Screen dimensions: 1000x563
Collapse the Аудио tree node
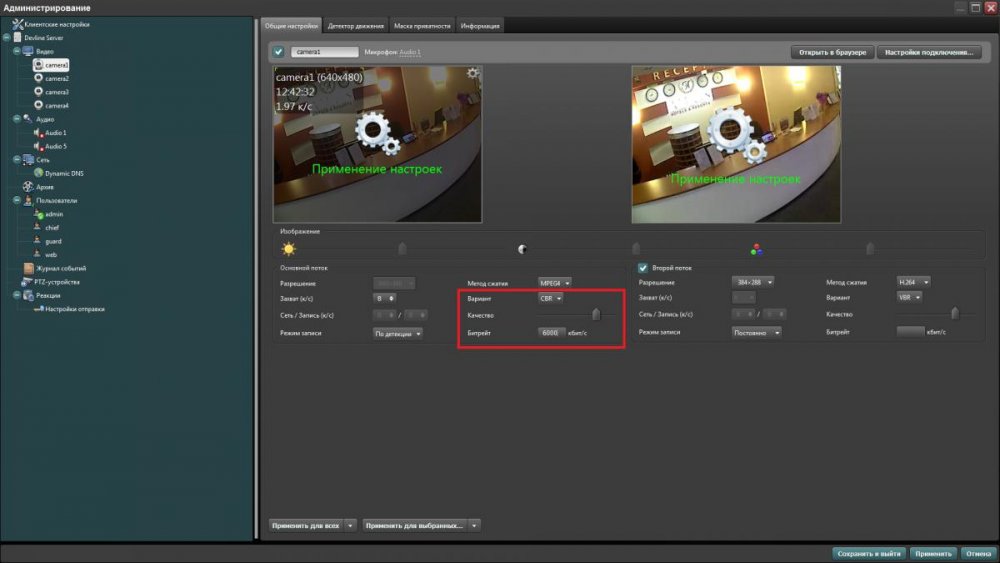17,119
